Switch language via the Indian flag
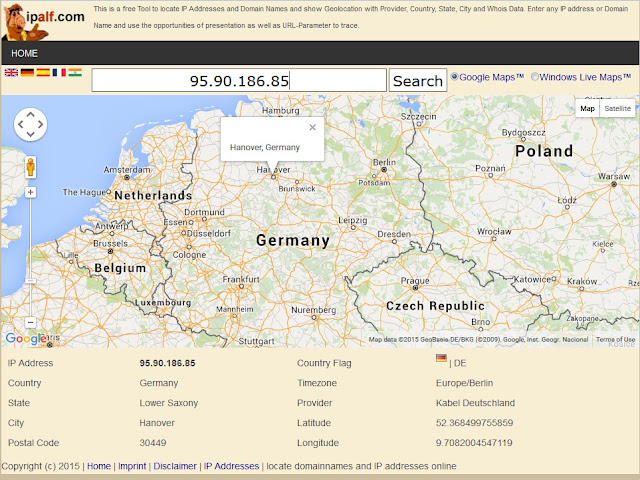 tap(75, 73)
